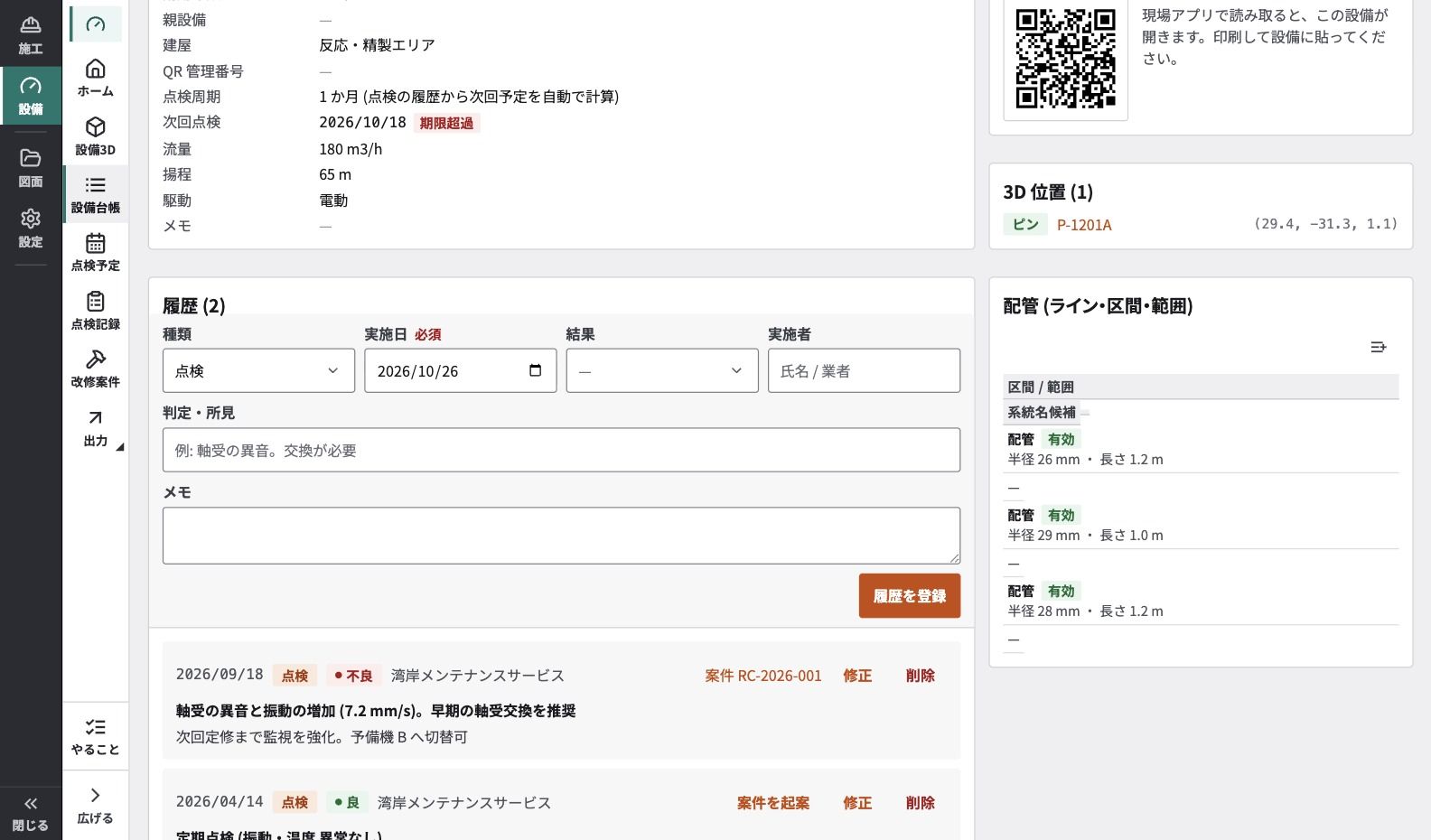Click the gauge icon atop the sub-navigation
The width and height of the screenshot is (1431, 840).
[x=96, y=24]
